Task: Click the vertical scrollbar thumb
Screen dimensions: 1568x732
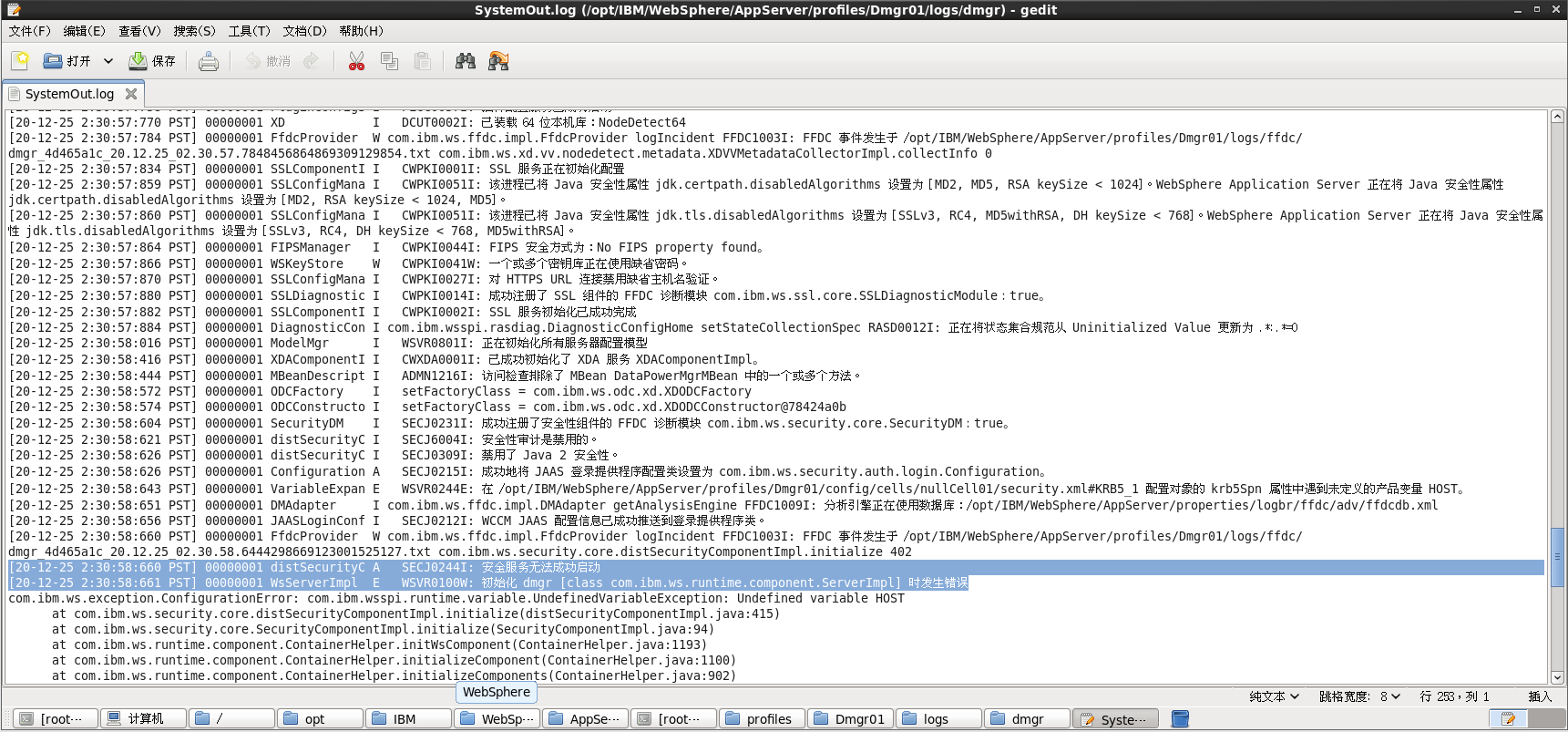Action: pos(1558,556)
